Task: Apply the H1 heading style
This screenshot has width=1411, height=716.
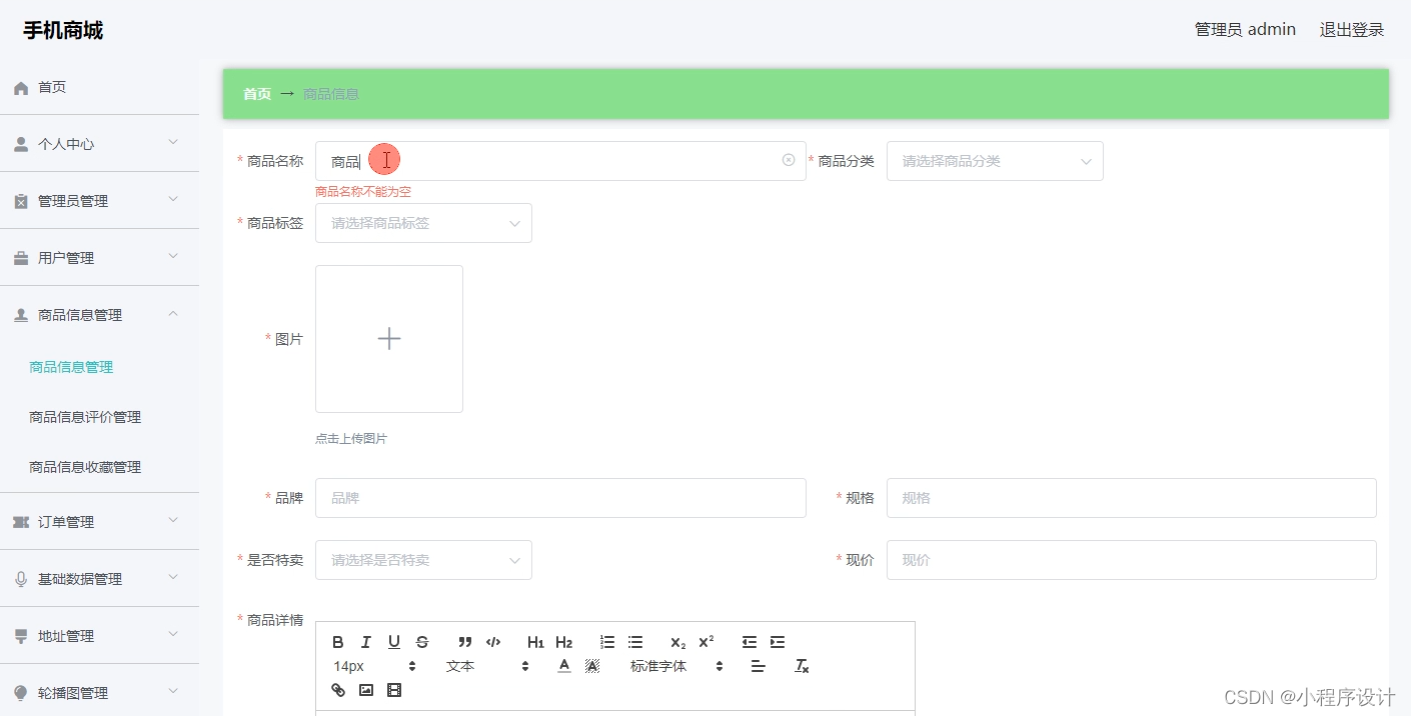Action: 536,642
